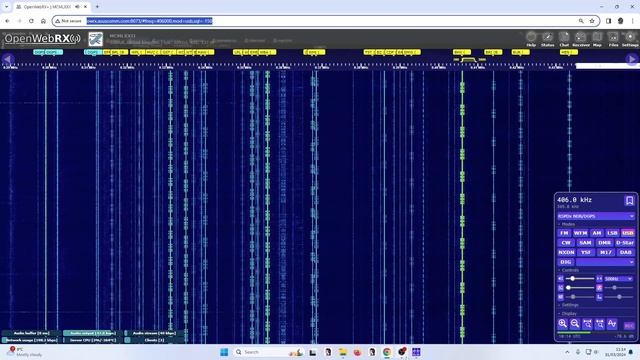The image size is (640, 360).
Task: Shift the band left with the arrow
Action: click(7, 60)
